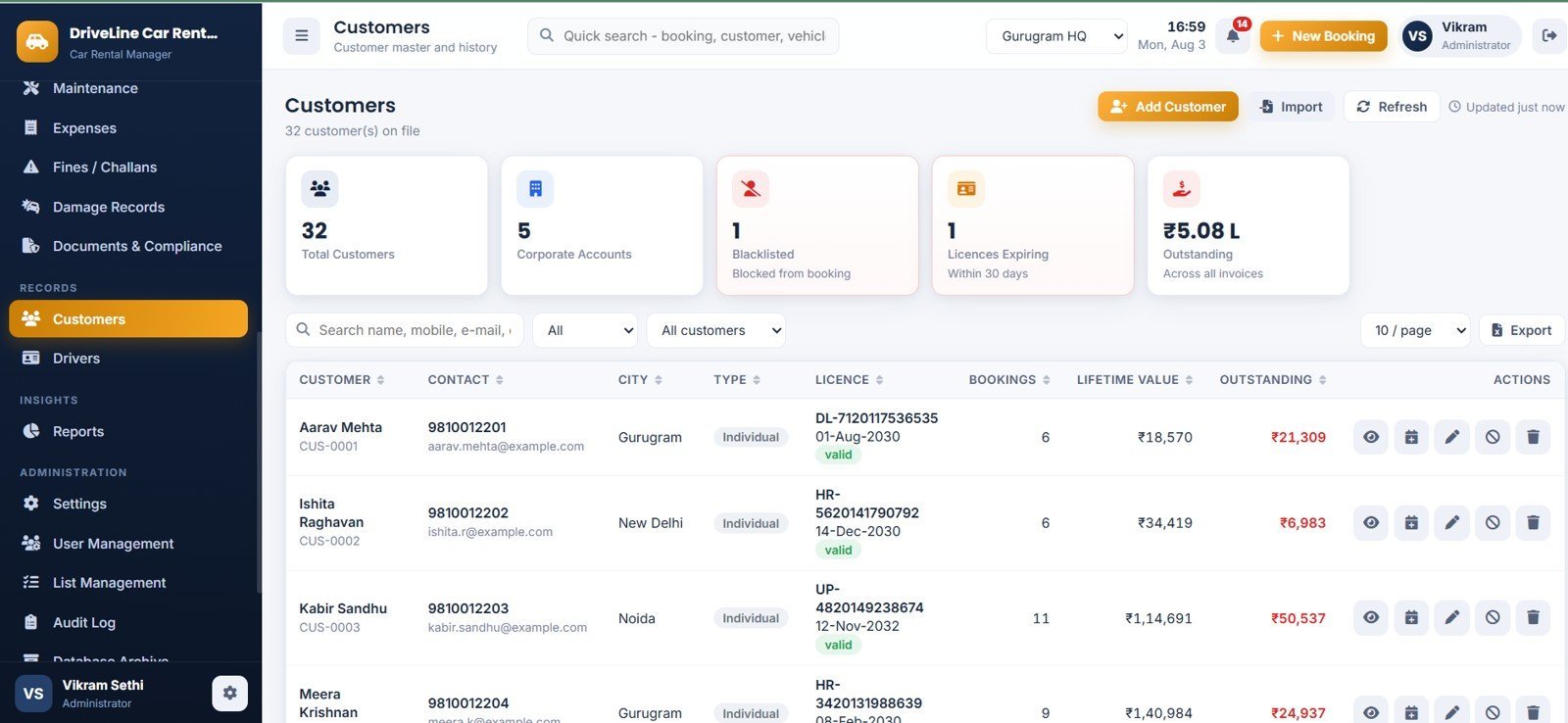Click the Add Customer button

(1168, 107)
